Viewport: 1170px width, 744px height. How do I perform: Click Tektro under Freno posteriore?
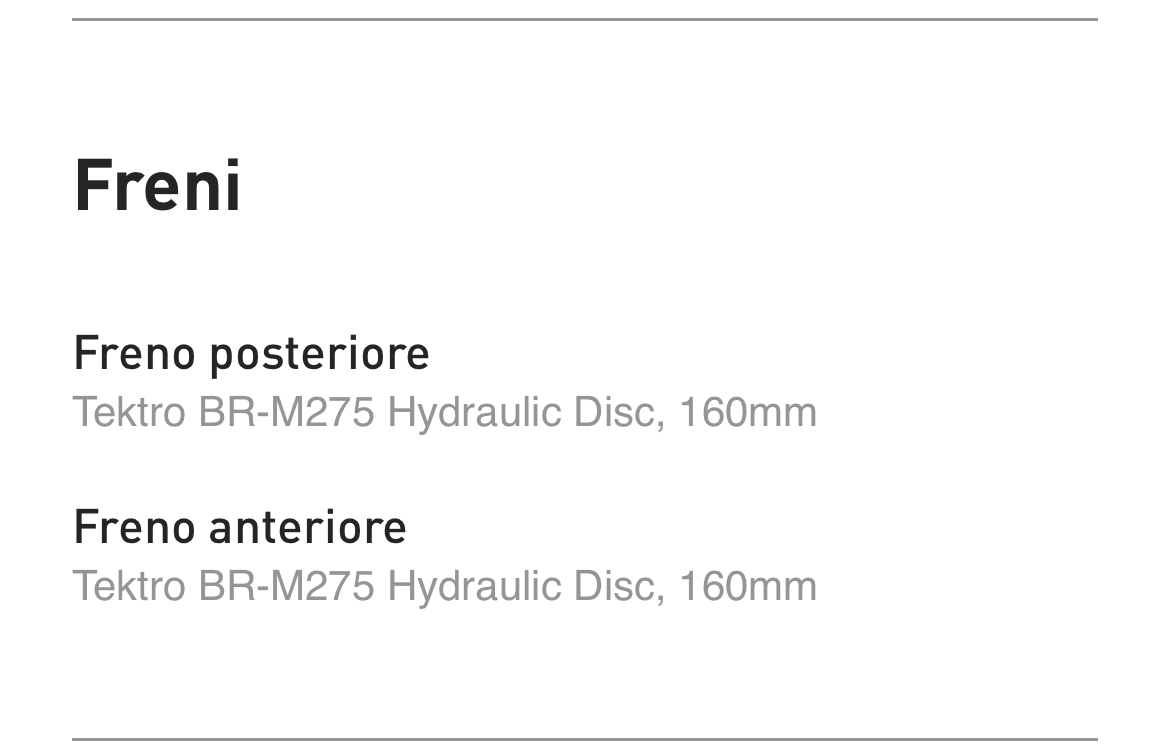(x=129, y=413)
